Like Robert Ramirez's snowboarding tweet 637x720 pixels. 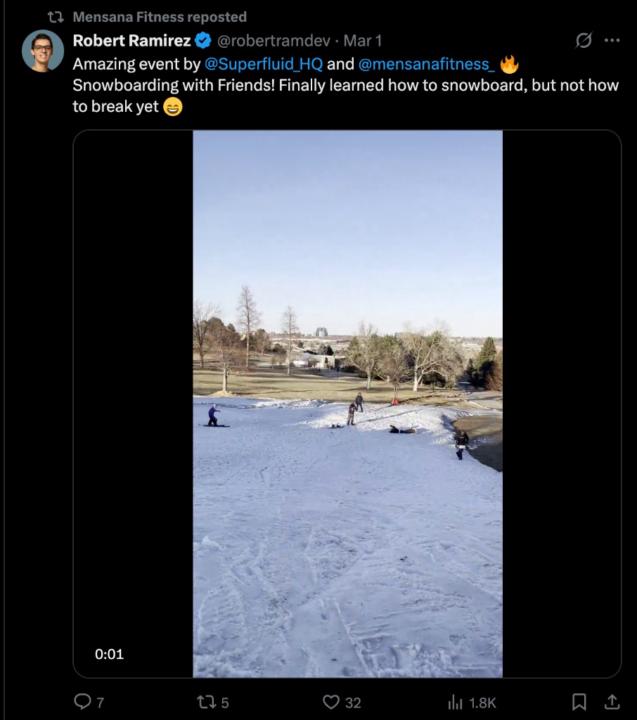pos(331,703)
